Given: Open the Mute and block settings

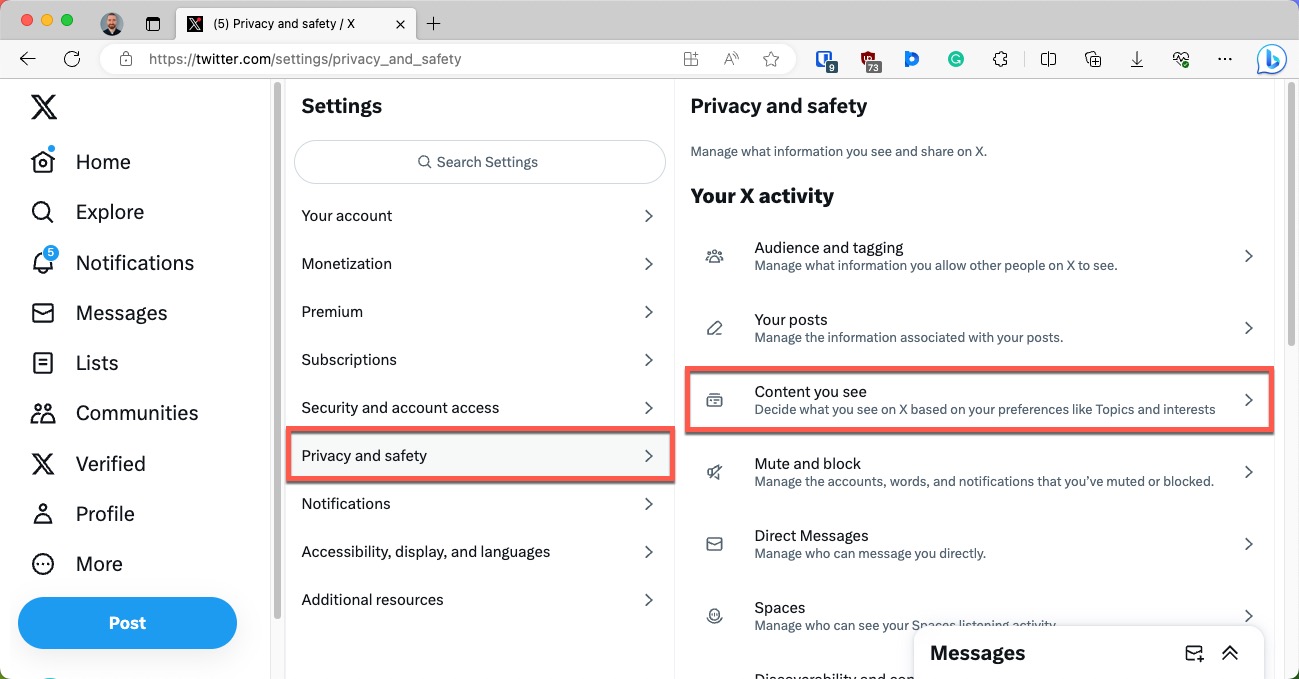Looking at the screenshot, I should [978, 471].
